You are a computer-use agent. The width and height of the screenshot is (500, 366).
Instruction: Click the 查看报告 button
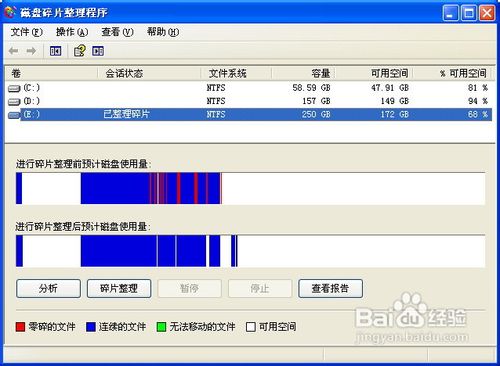coord(330,288)
